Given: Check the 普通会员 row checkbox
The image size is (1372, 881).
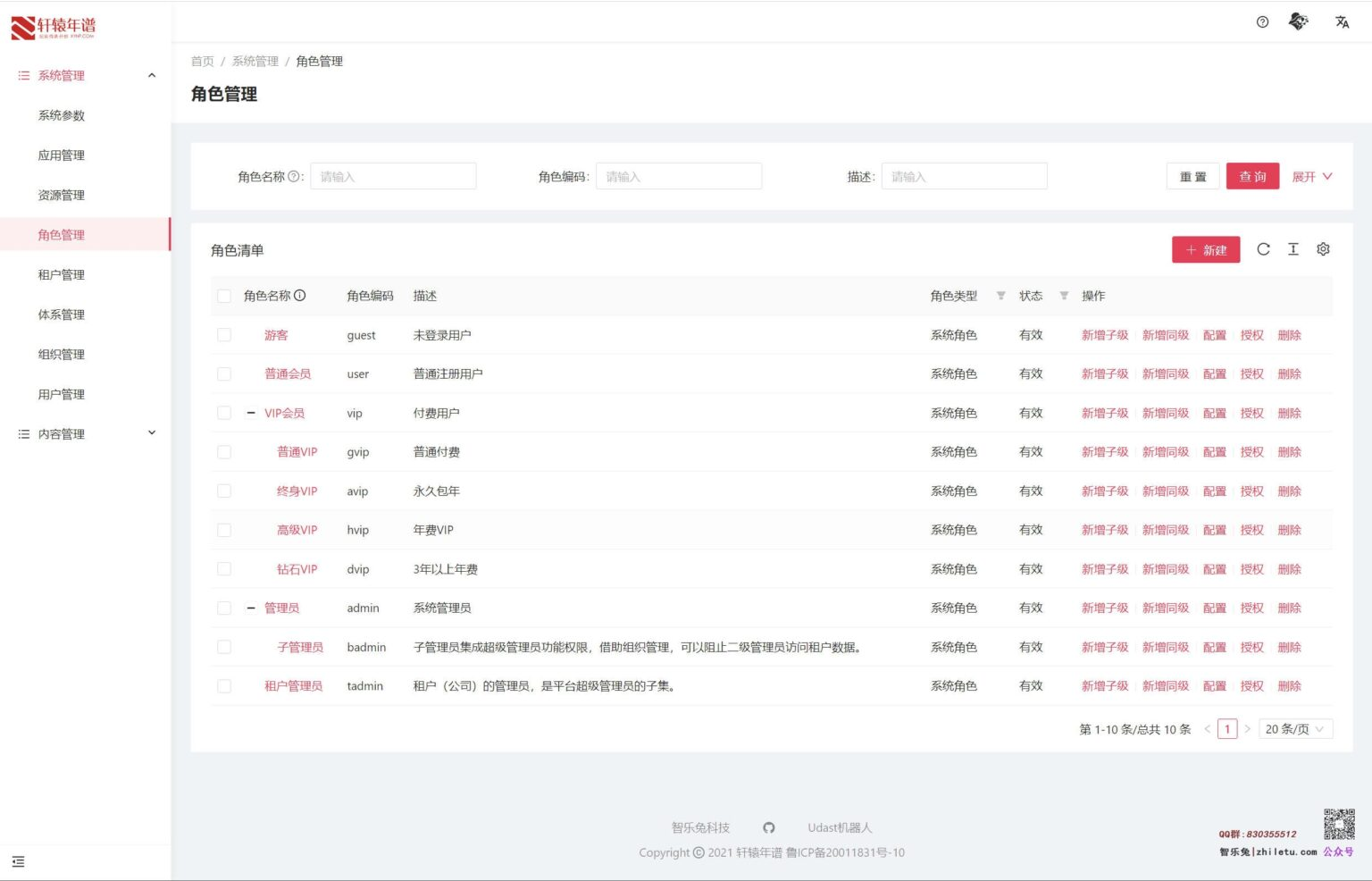Looking at the screenshot, I should tap(224, 373).
